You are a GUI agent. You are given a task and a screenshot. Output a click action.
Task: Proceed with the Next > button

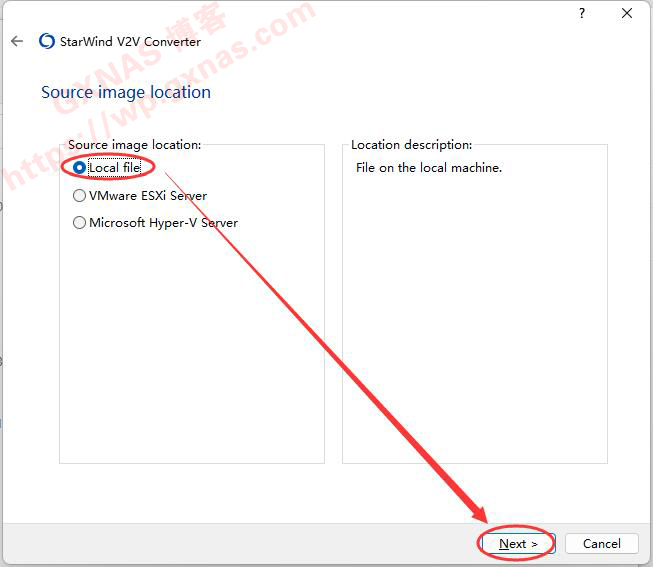(x=518, y=544)
